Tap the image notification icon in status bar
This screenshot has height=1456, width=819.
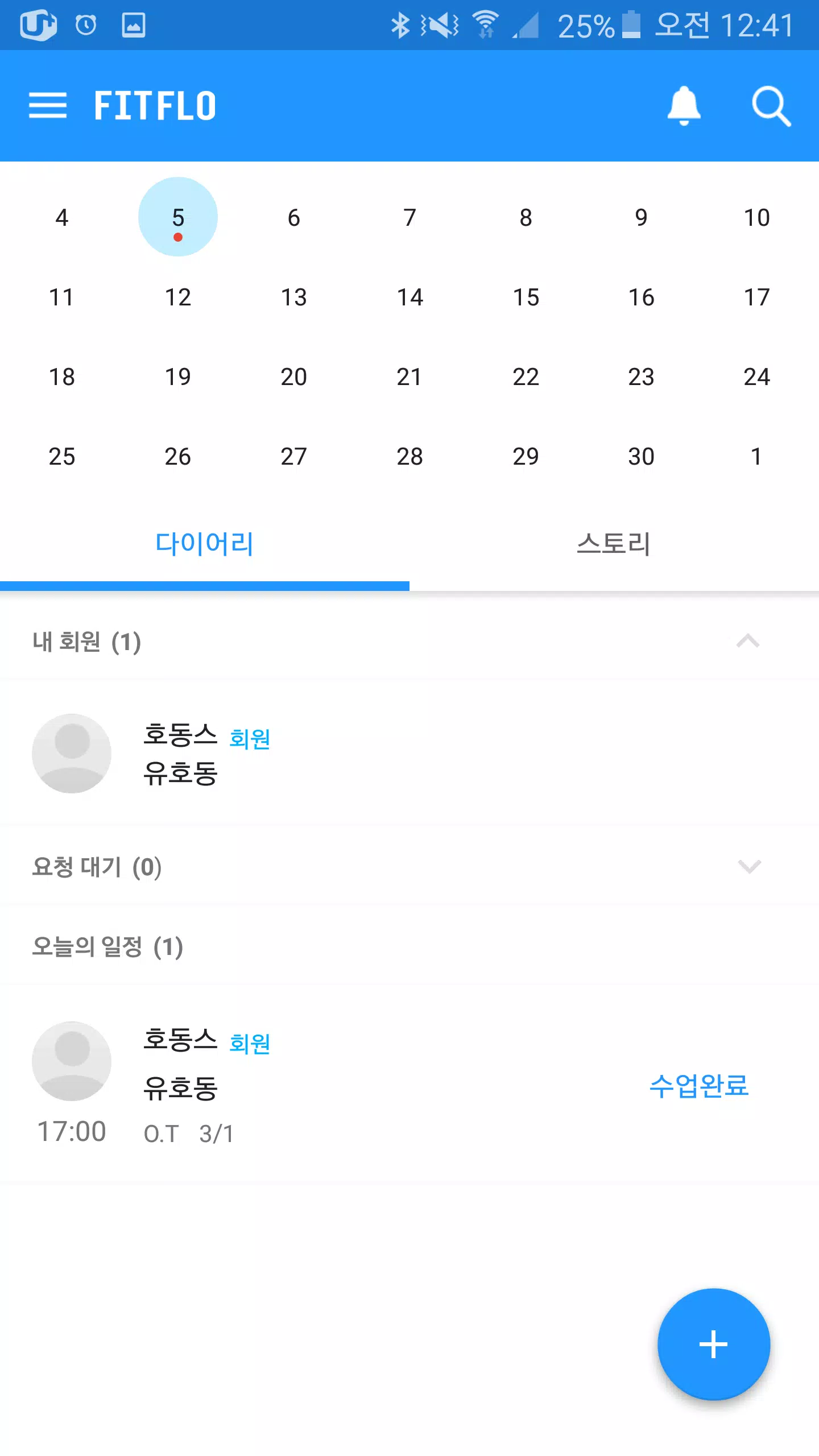coord(134,25)
